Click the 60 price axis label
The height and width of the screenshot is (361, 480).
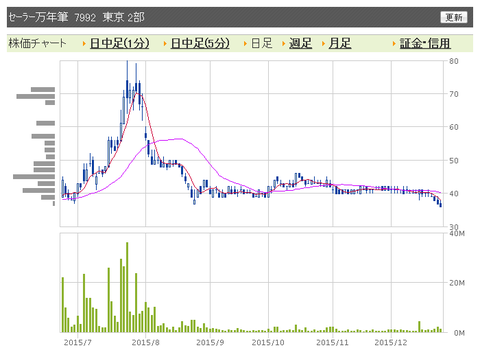tap(454, 127)
